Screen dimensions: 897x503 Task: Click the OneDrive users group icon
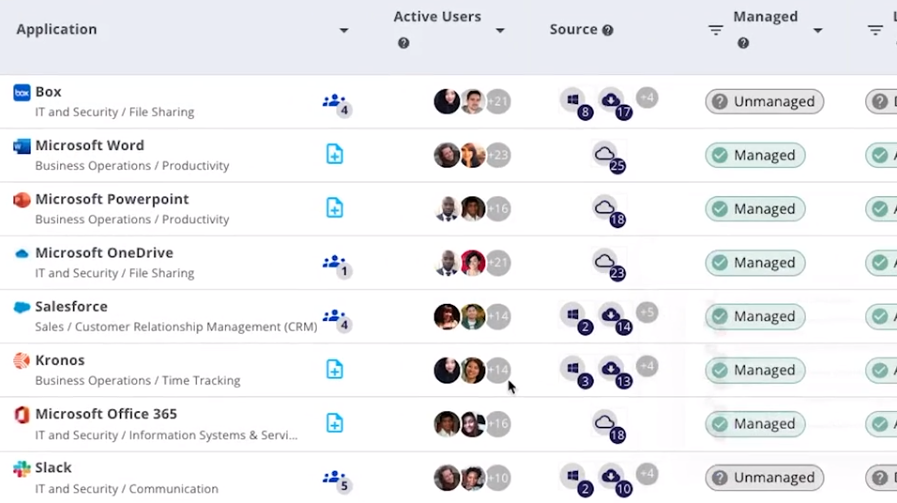click(336, 265)
